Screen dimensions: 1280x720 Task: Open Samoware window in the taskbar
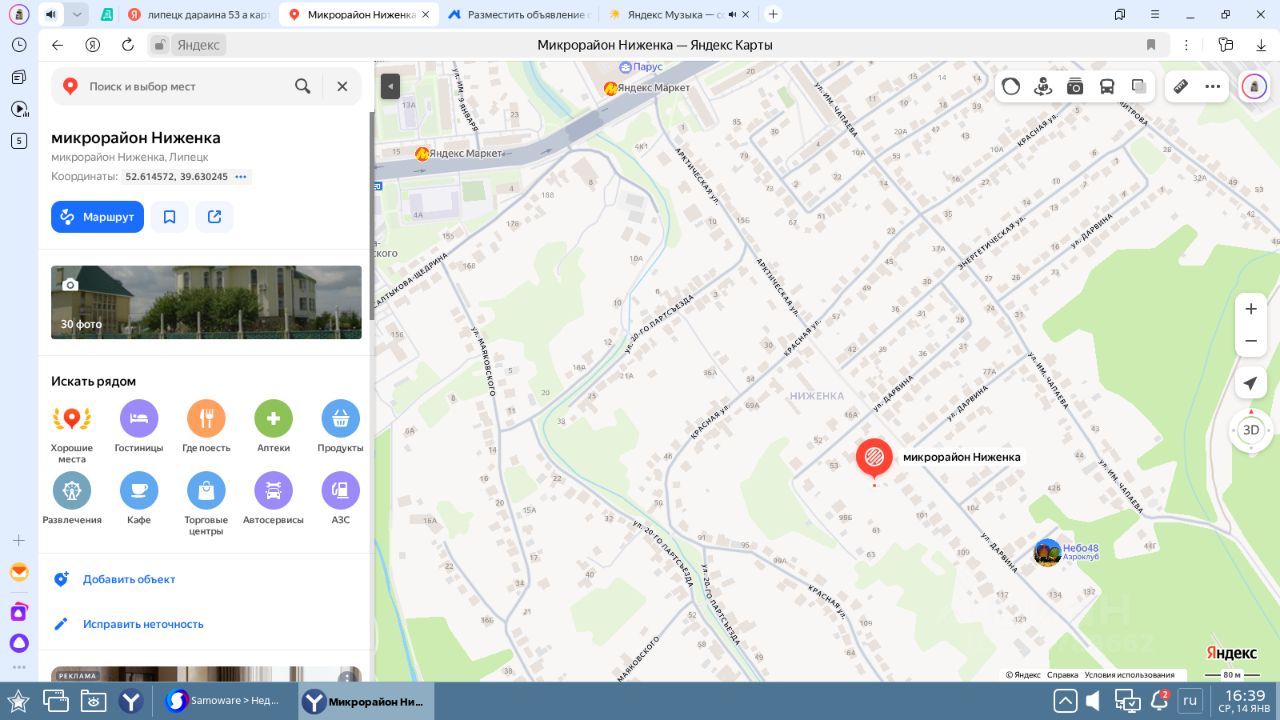click(x=226, y=700)
